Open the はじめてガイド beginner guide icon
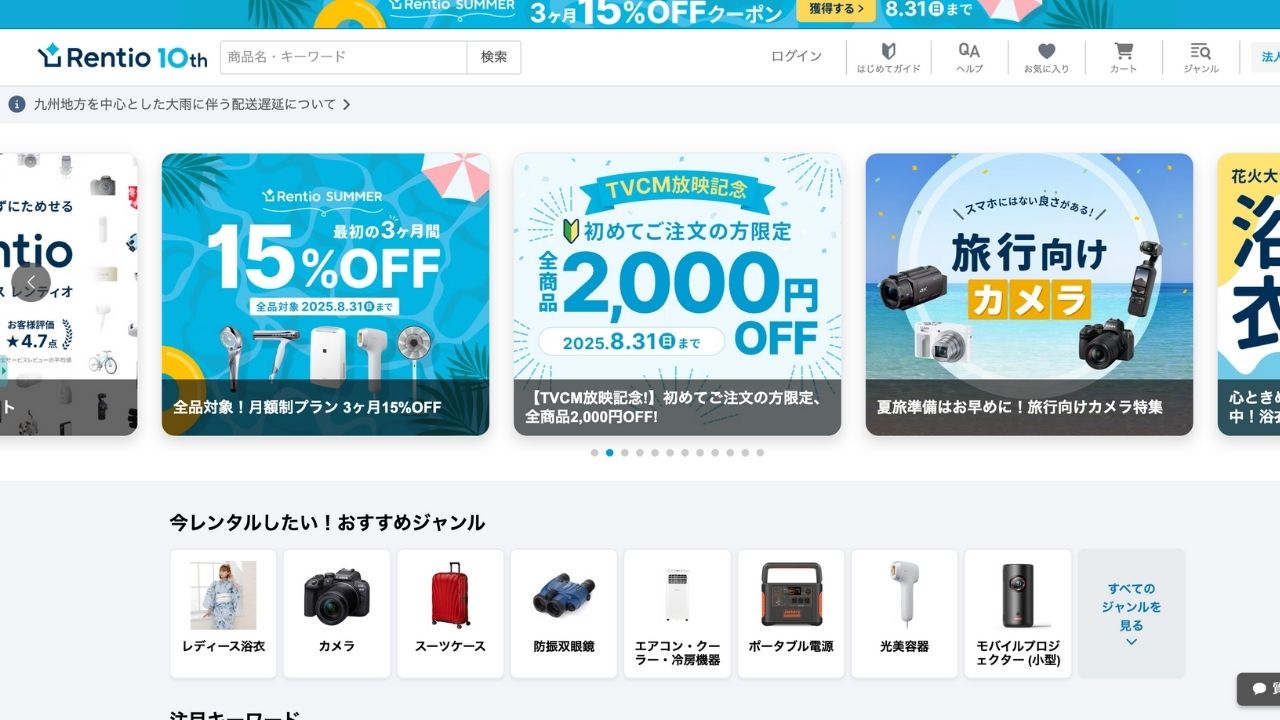This screenshot has height=720, width=1280. click(888, 58)
